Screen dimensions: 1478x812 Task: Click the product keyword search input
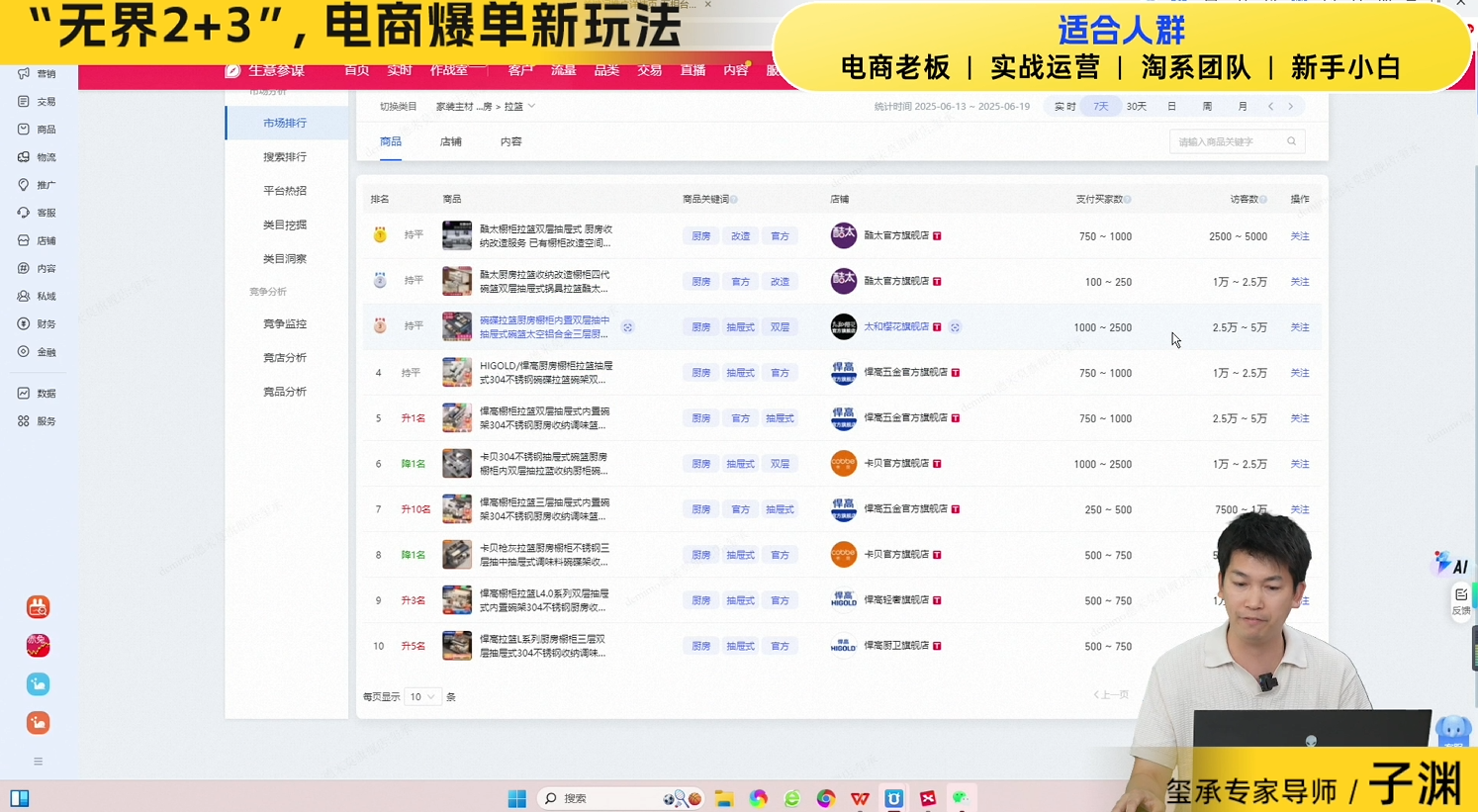1227,141
